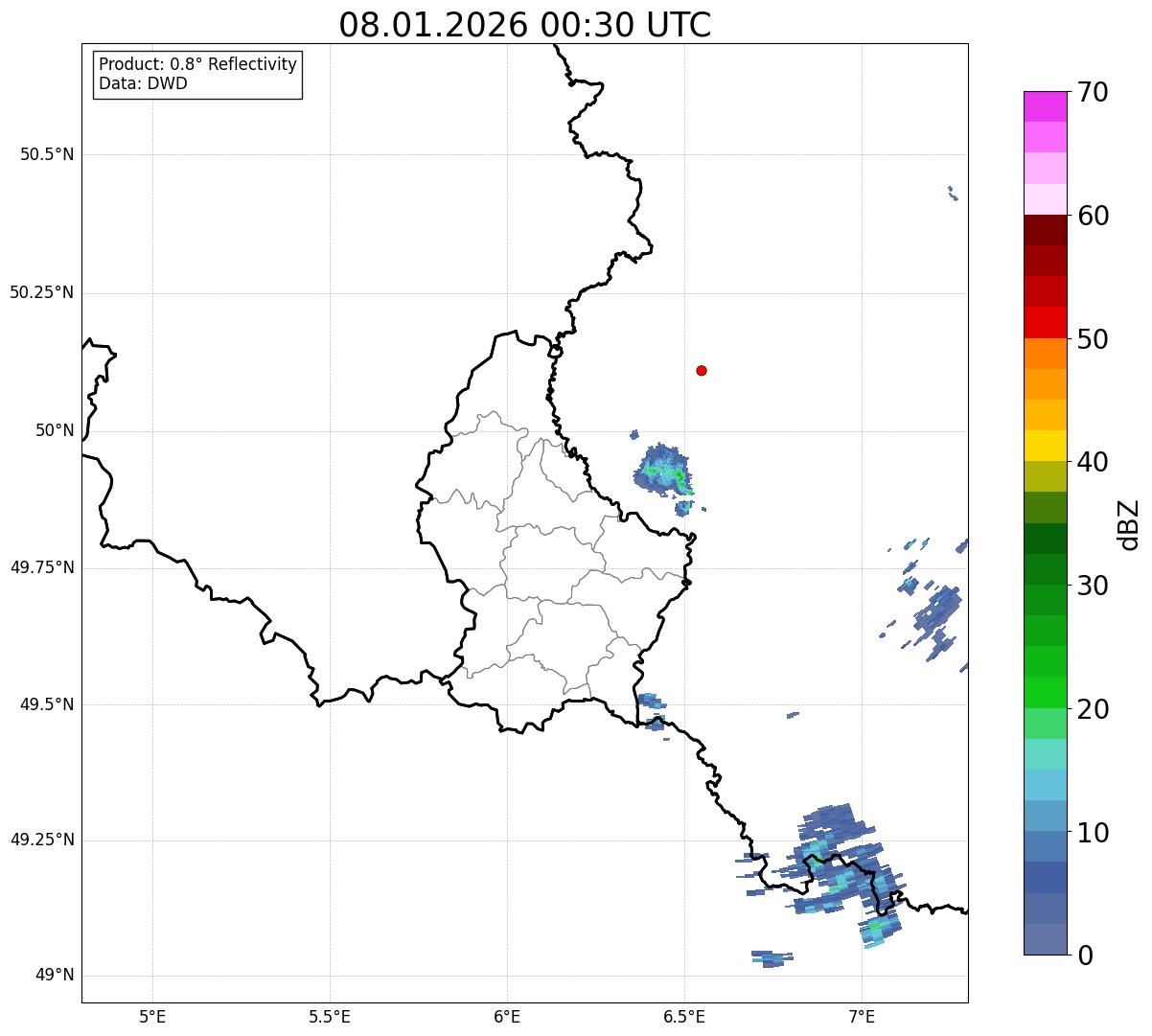The width and height of the screenshot is (1152, 1036).
Task: Pick the magenta top swatch of colorbar
Action: 1045,106
